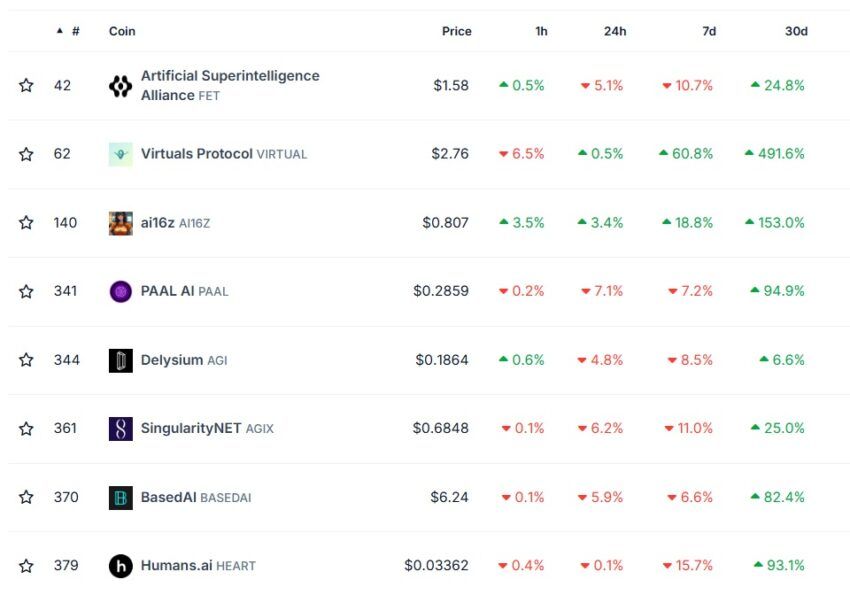
Task: Select the SingularityNET AGIX logo icon
Action: [120, 429]
